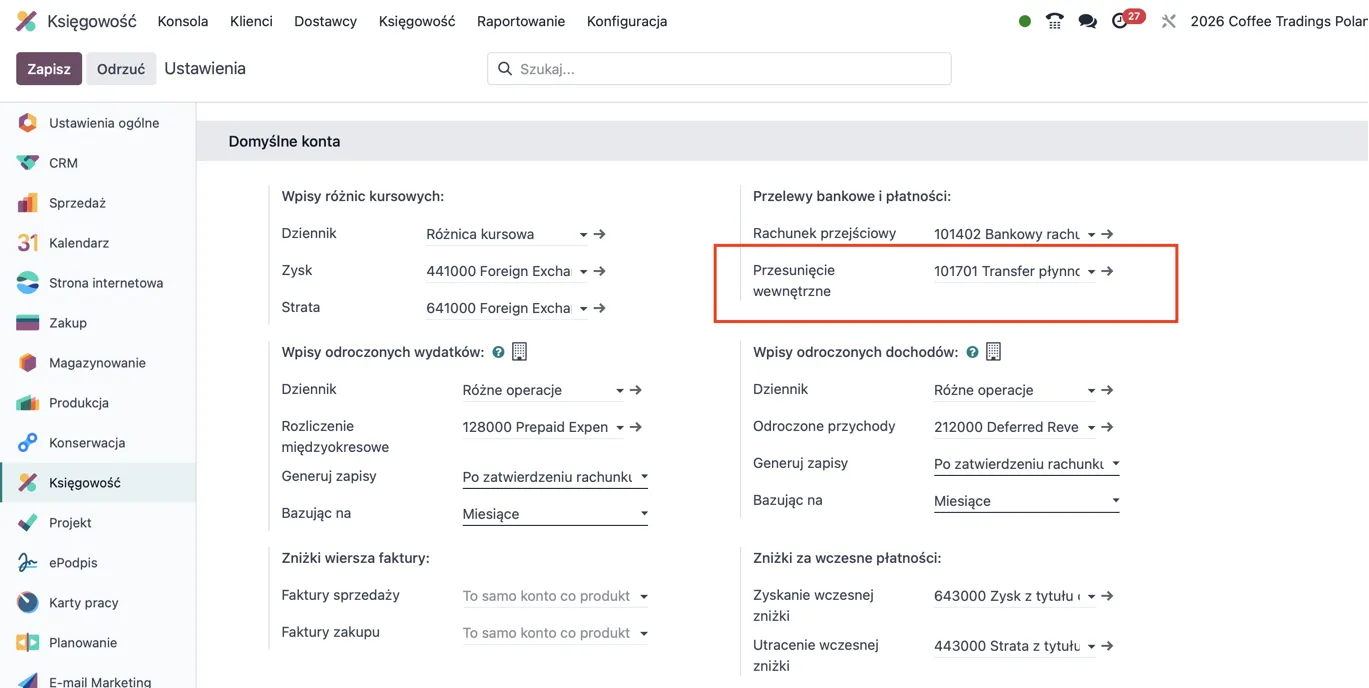This screenshot has height=688, width=1369.
Task: Open the 441000 Foreign Exchange account arrow link
Action: tap(600, 271)
